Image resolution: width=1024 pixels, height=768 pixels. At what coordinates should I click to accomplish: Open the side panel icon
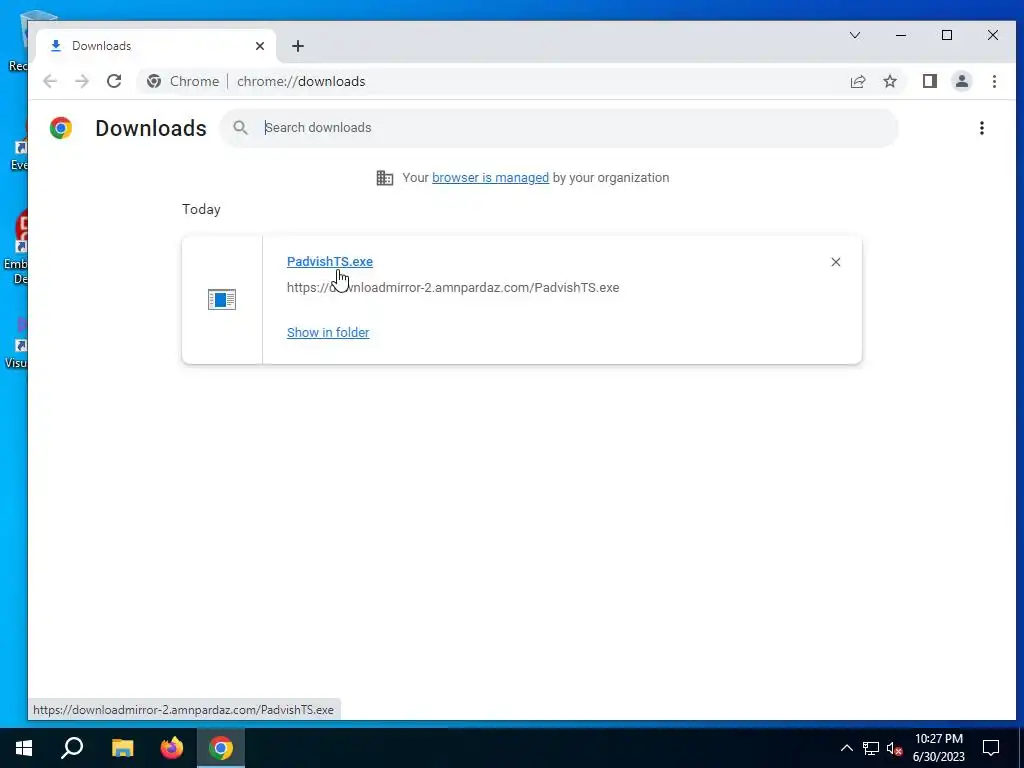pos(929,81)
